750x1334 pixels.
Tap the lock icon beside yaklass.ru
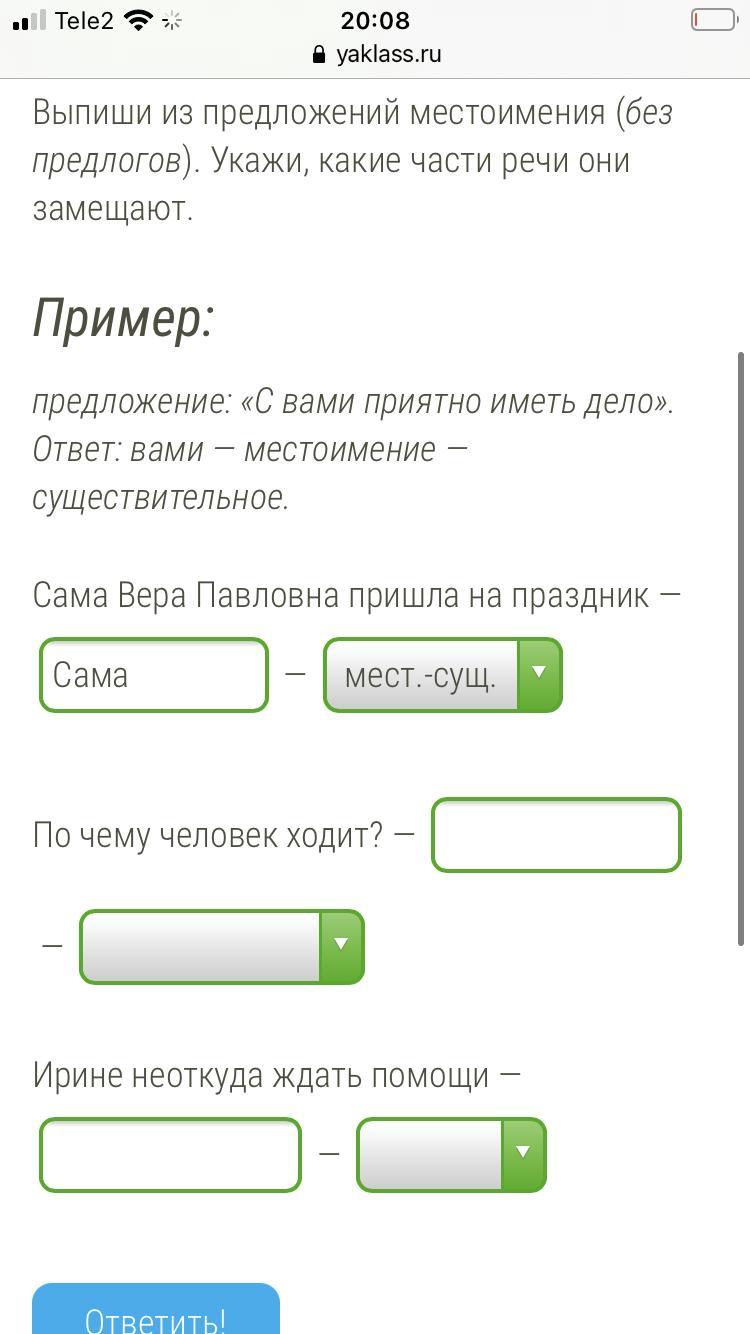(x=319, y=54)
